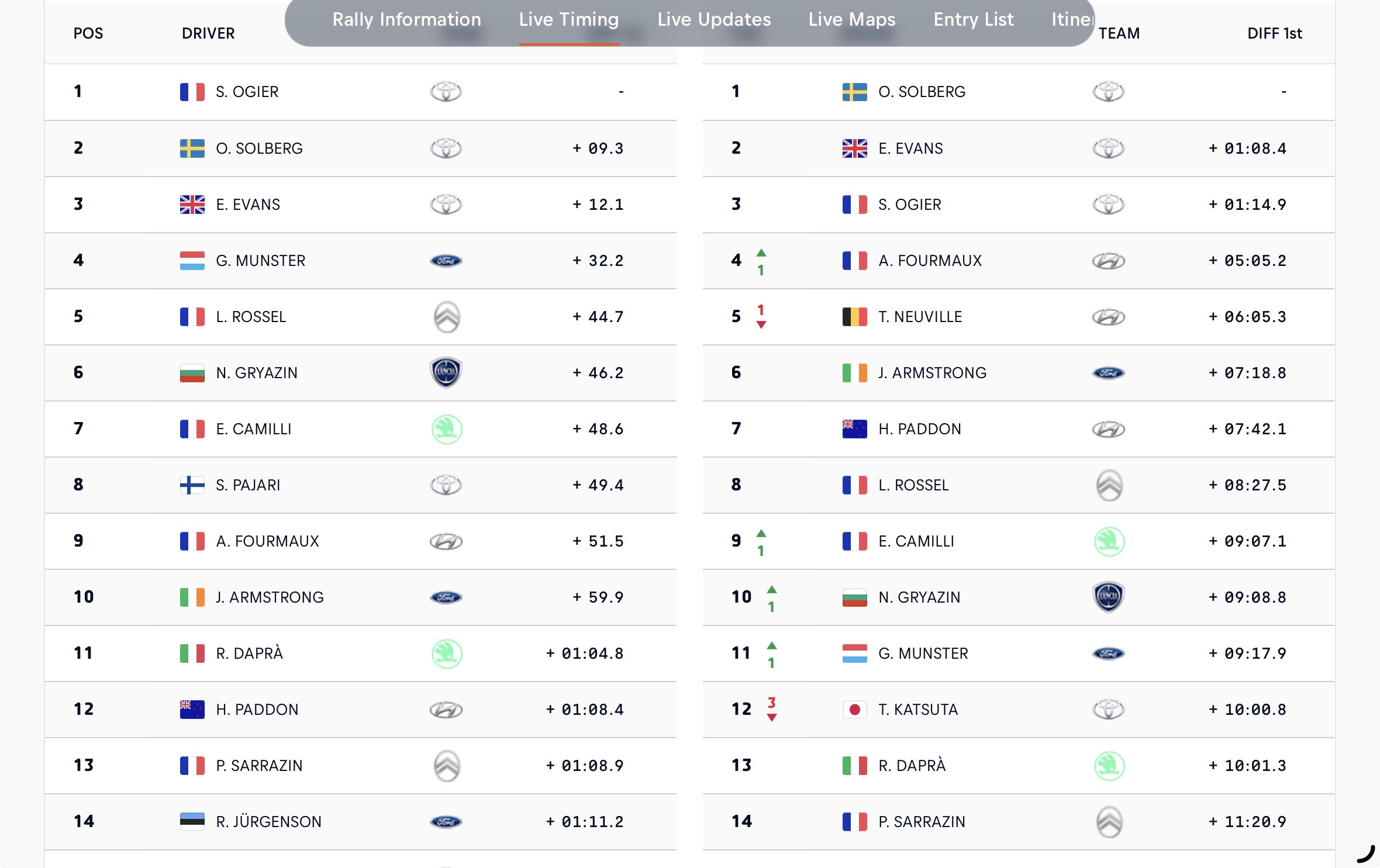Screen dimensions: 1380x868
Task: Go to the Entry List tab
Action: coord(973,20)
